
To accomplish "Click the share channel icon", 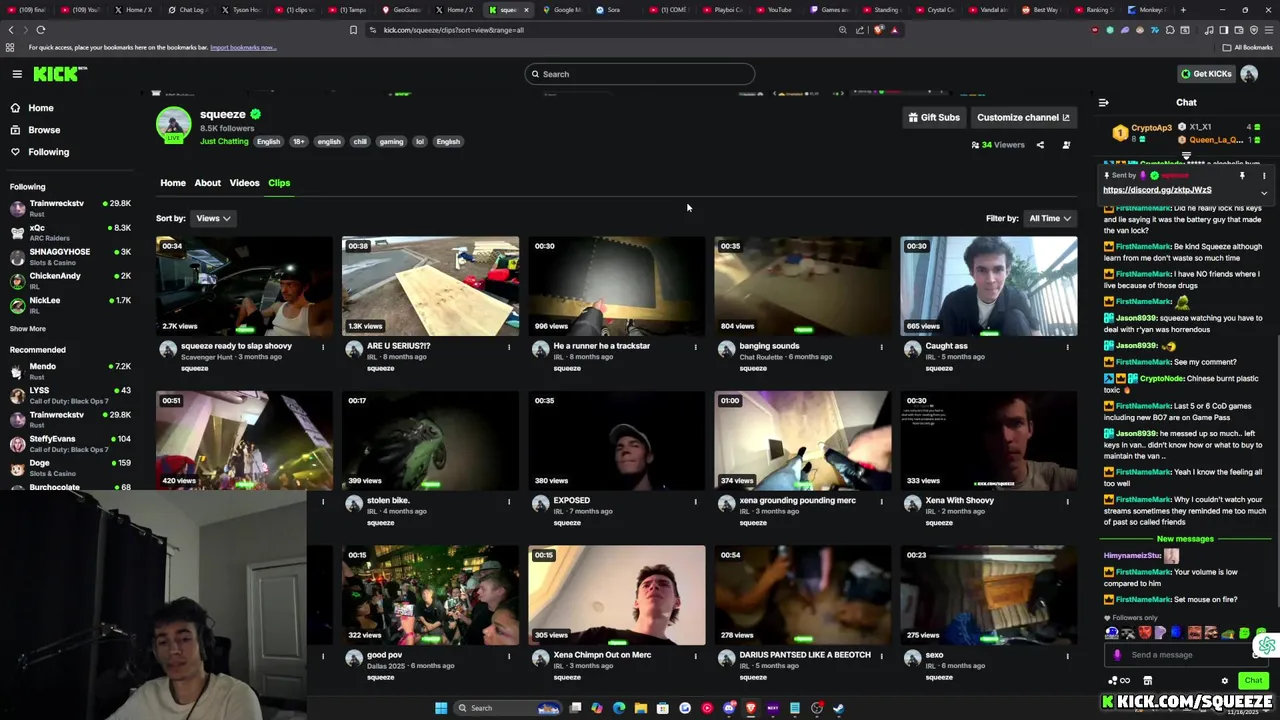I will tap(1040, 145).
